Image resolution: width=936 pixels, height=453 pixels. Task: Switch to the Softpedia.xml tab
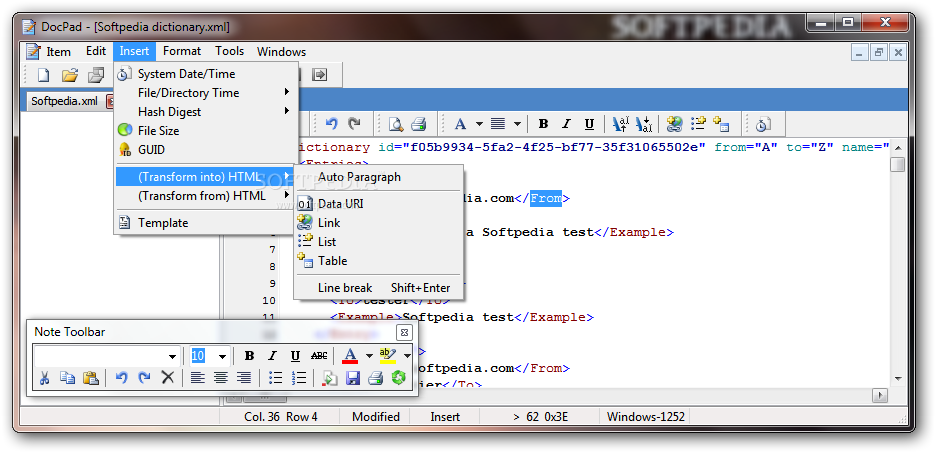pos(64,101)
